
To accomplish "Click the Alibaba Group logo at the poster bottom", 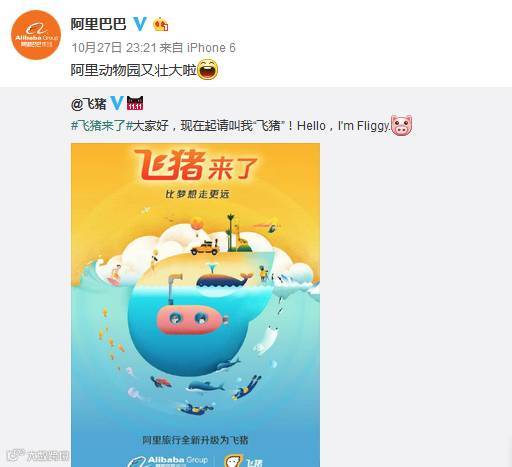I will pos(168,461).
